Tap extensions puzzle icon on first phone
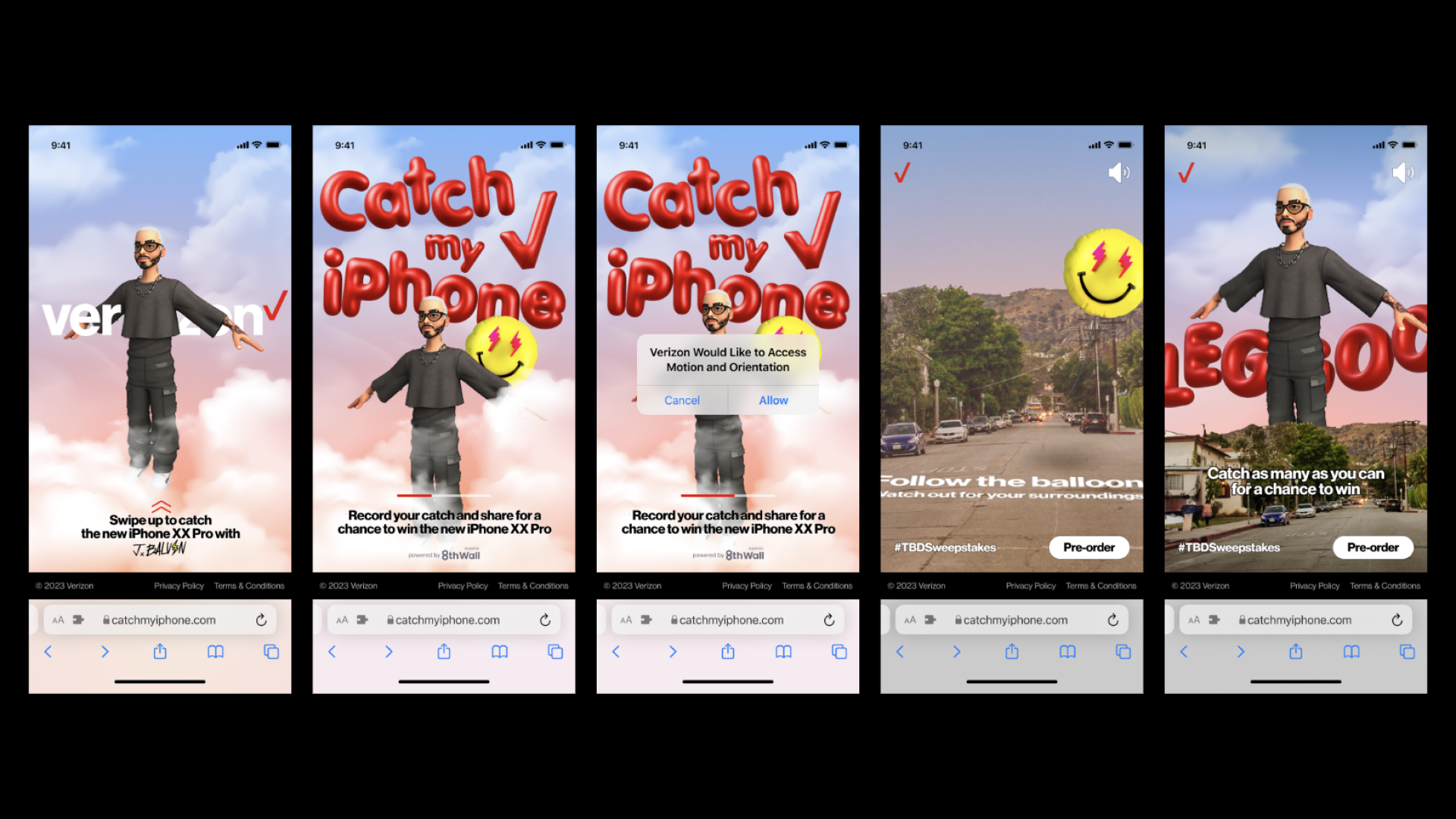 coord(78,620)
